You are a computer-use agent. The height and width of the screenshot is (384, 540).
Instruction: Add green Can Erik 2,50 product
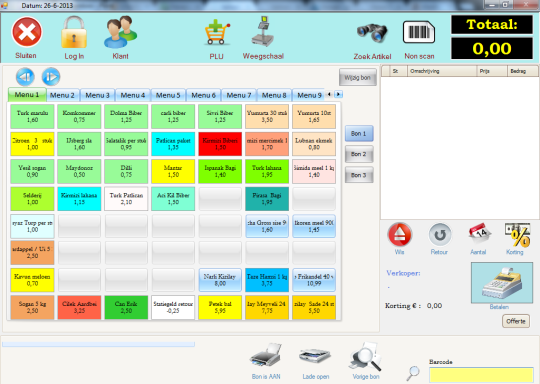126,308
